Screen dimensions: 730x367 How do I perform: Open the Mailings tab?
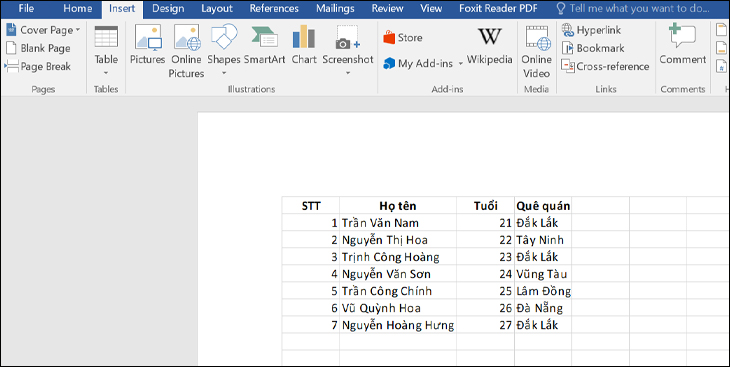(x=335, y=8)
